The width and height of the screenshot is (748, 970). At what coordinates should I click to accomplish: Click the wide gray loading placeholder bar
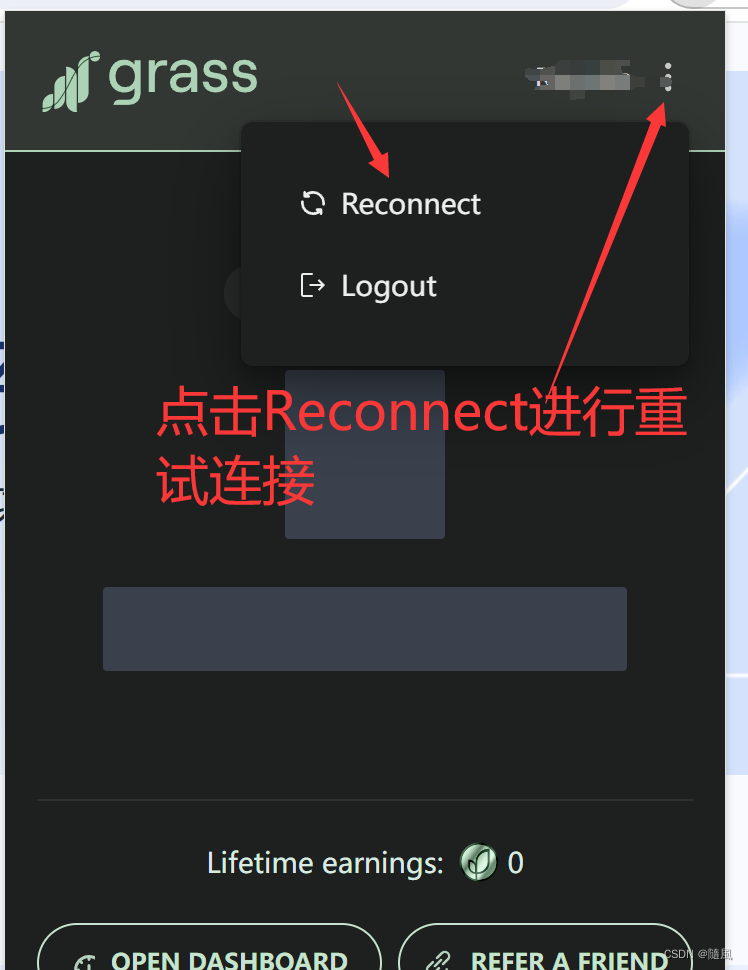tap(364, 629)
